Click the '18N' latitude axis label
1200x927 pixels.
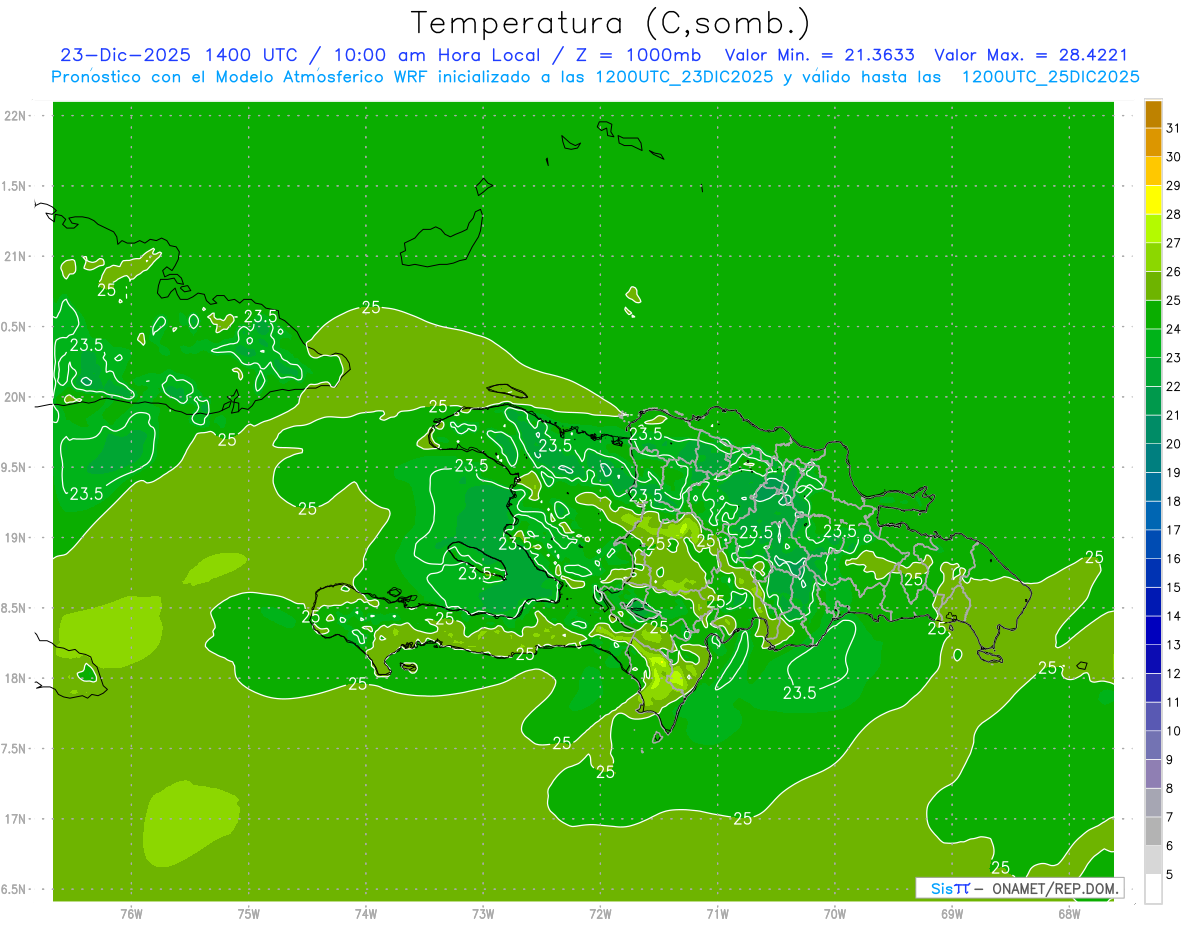pyautogui.click(x=15, y=679)
